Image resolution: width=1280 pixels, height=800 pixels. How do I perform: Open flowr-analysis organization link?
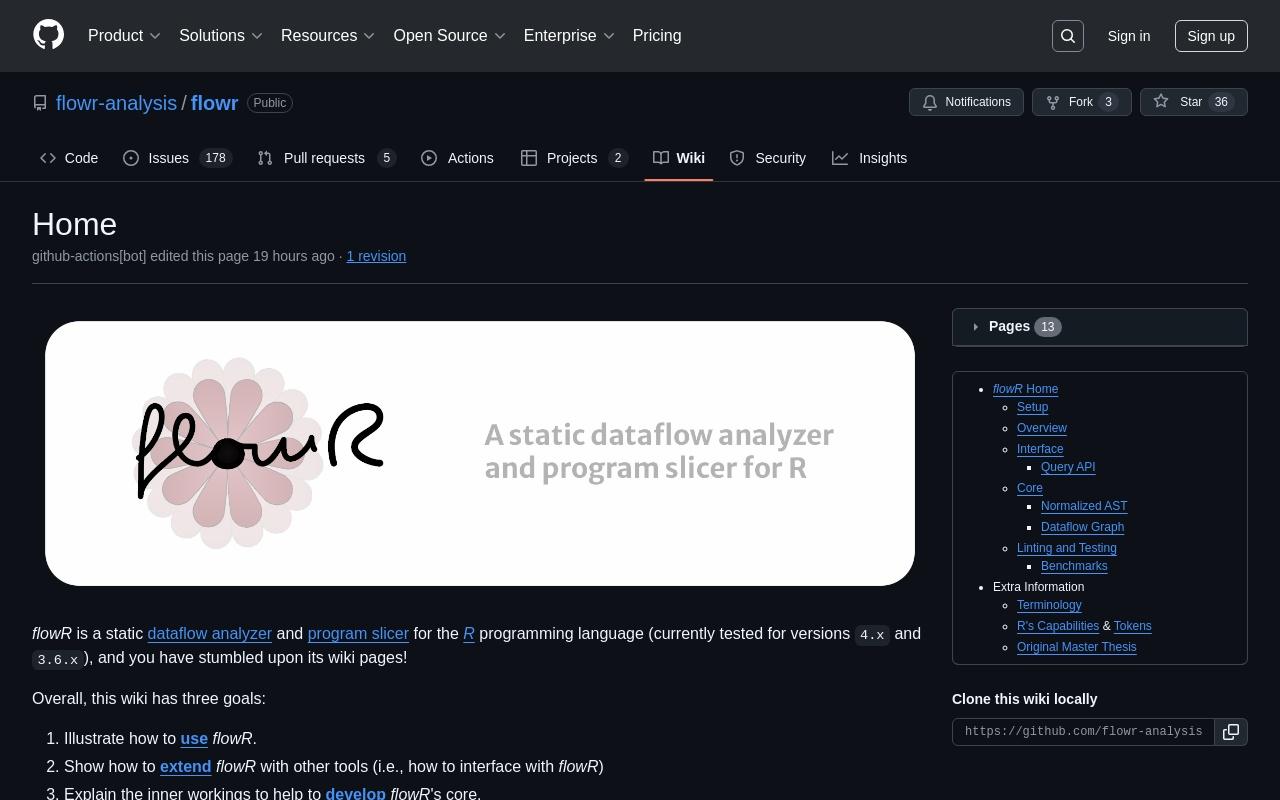pyautogui.click(x=116, y=103)
